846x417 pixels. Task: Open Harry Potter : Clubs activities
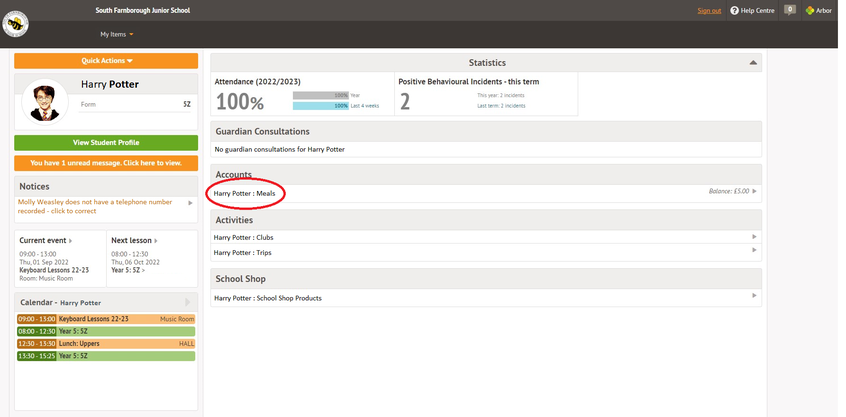[x=243, y=237]
